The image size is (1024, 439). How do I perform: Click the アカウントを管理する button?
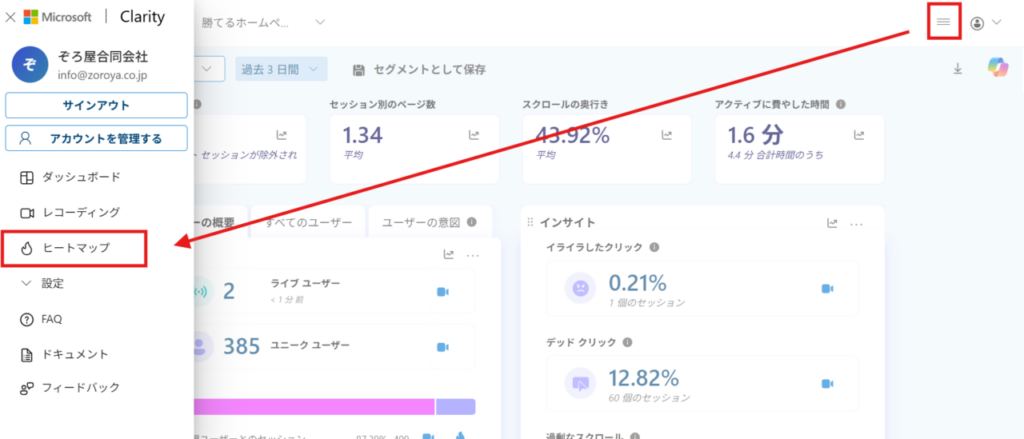click(x=96, y=138)
